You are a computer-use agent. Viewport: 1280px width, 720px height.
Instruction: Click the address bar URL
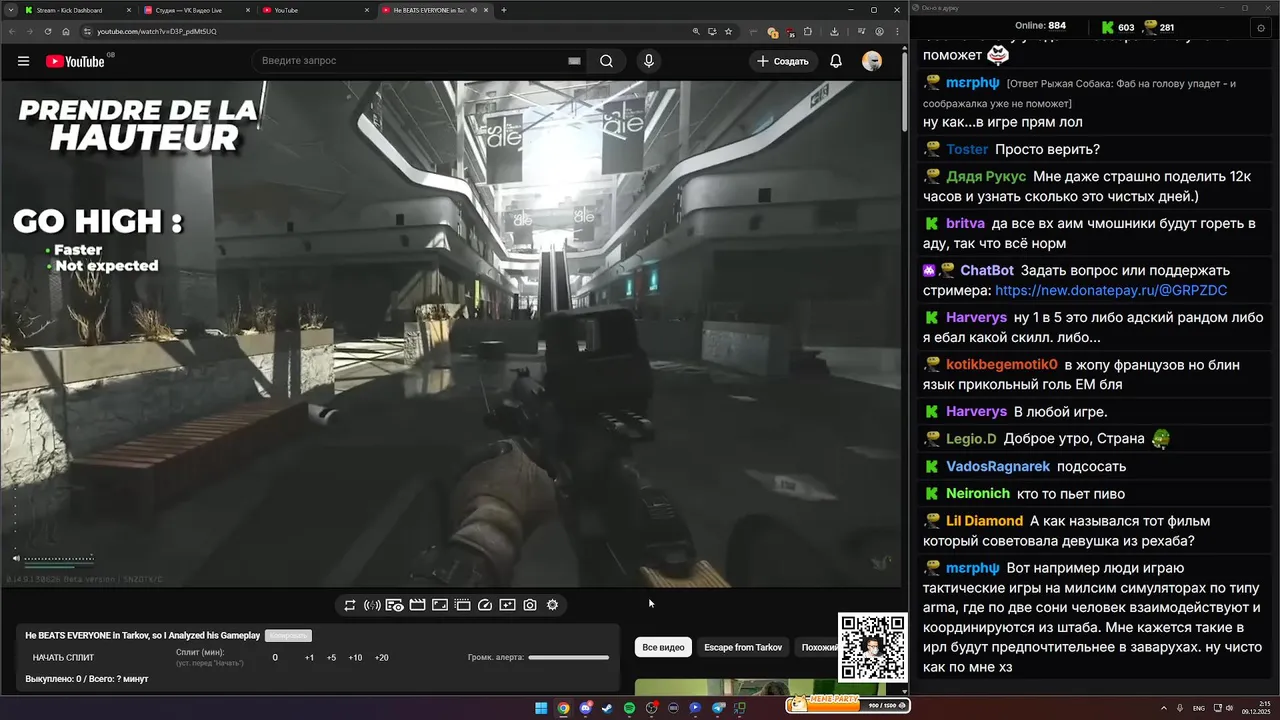tap(157, 31)
